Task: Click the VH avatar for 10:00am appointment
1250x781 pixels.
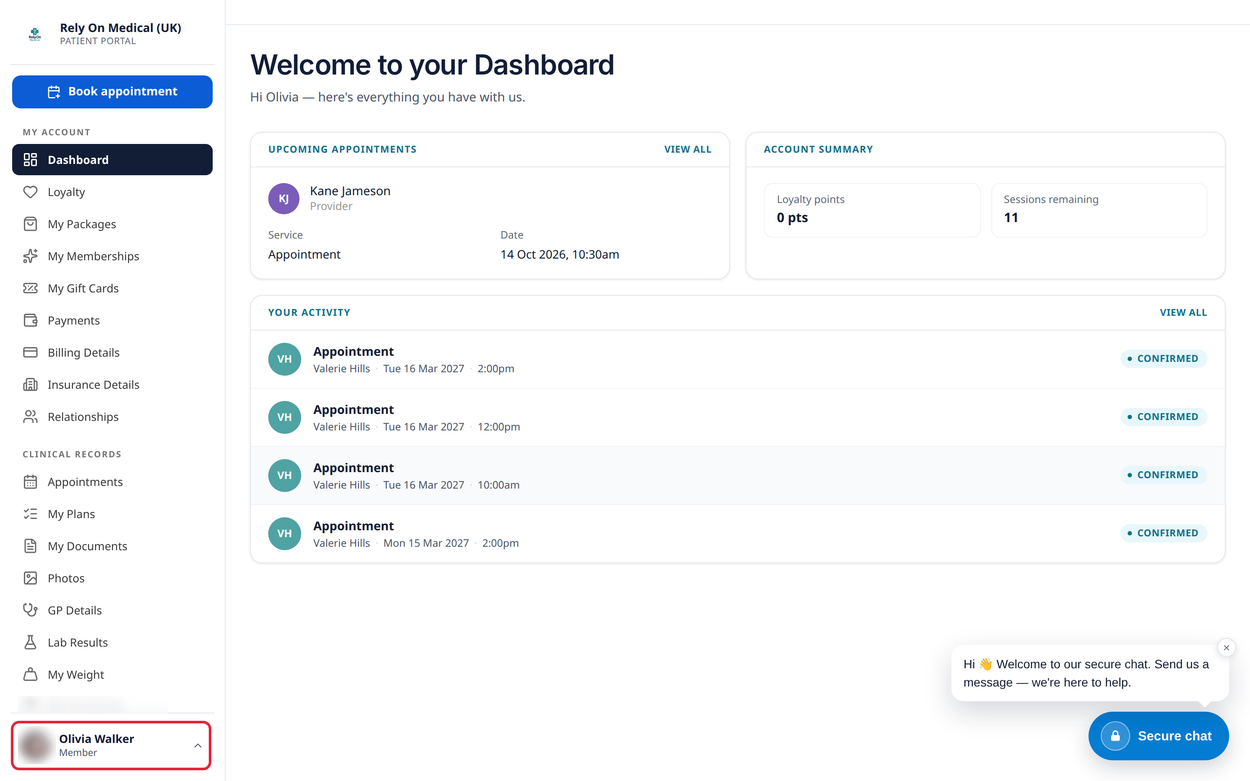Action: click(285, 475)
